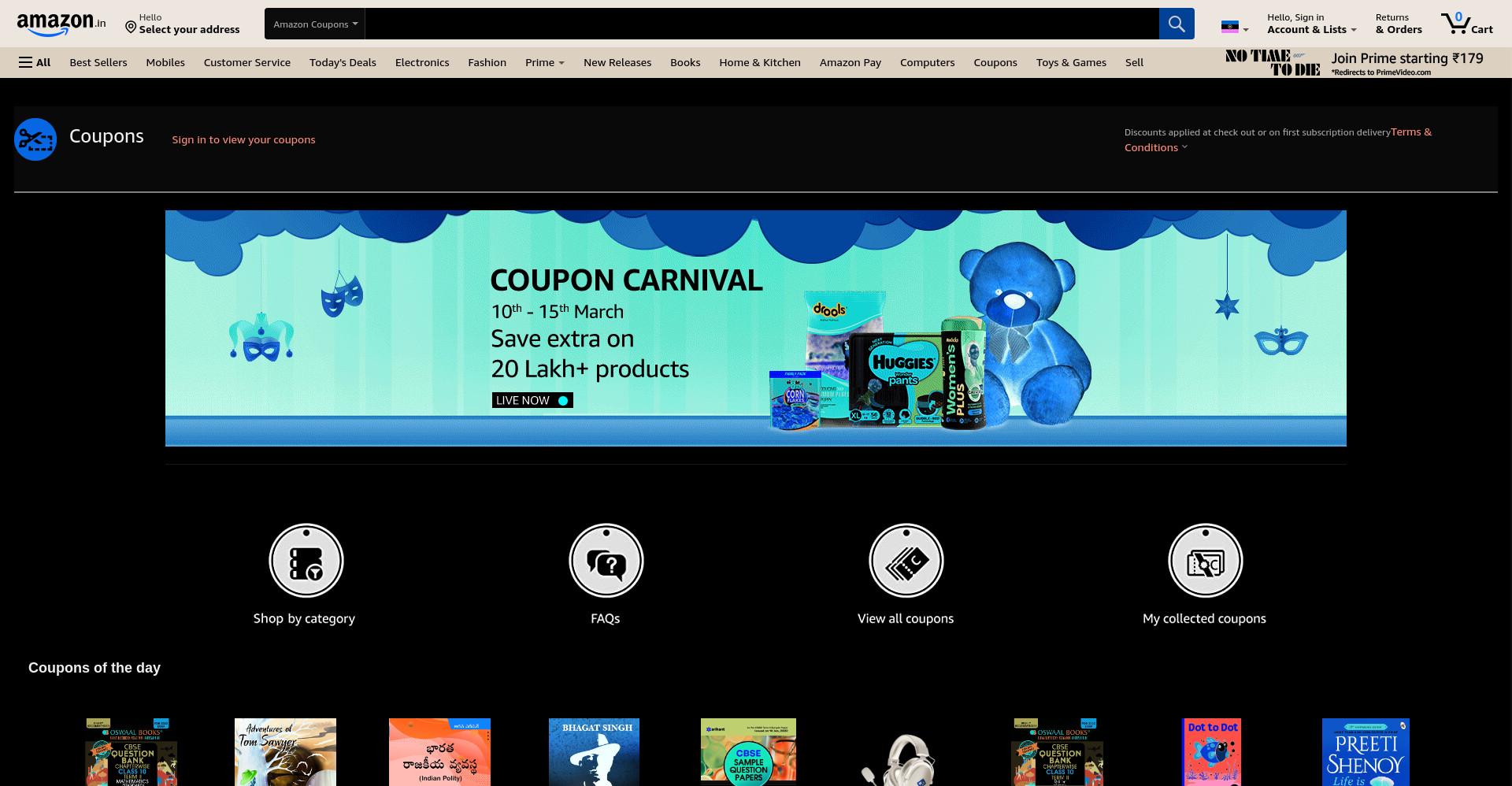Click the Coupon Carnival banner title
The width and height of the screenshot is (1512, 786).
pos(626,280)
